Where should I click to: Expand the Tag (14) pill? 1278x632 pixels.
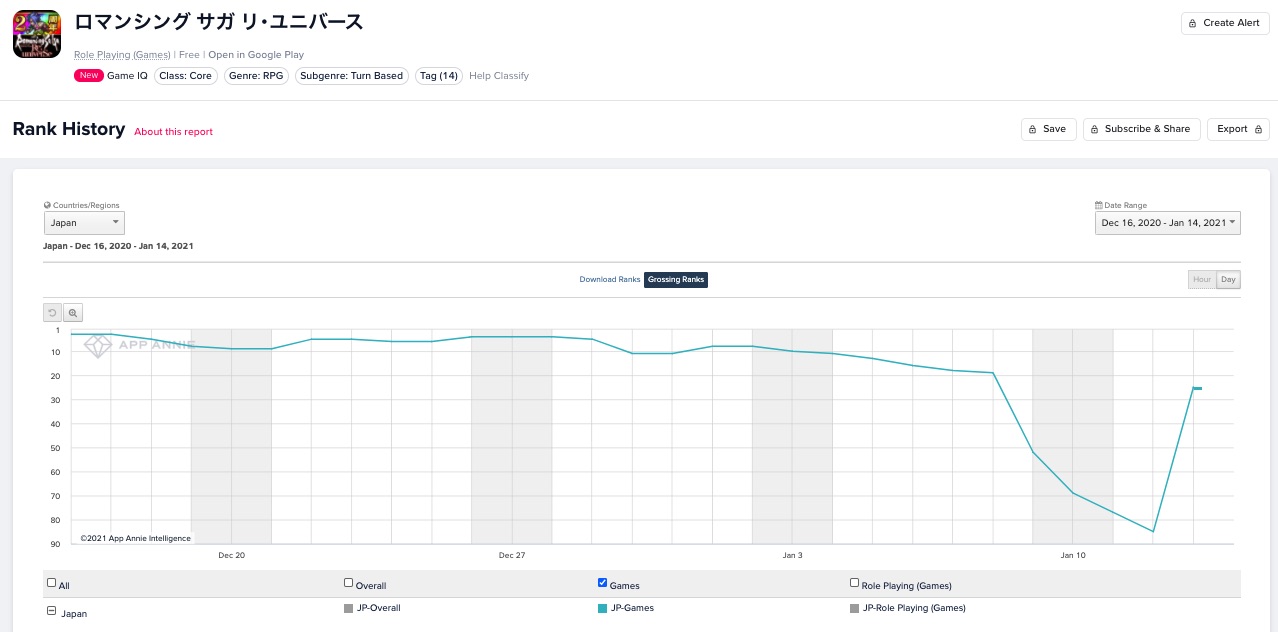pos(438,76)
